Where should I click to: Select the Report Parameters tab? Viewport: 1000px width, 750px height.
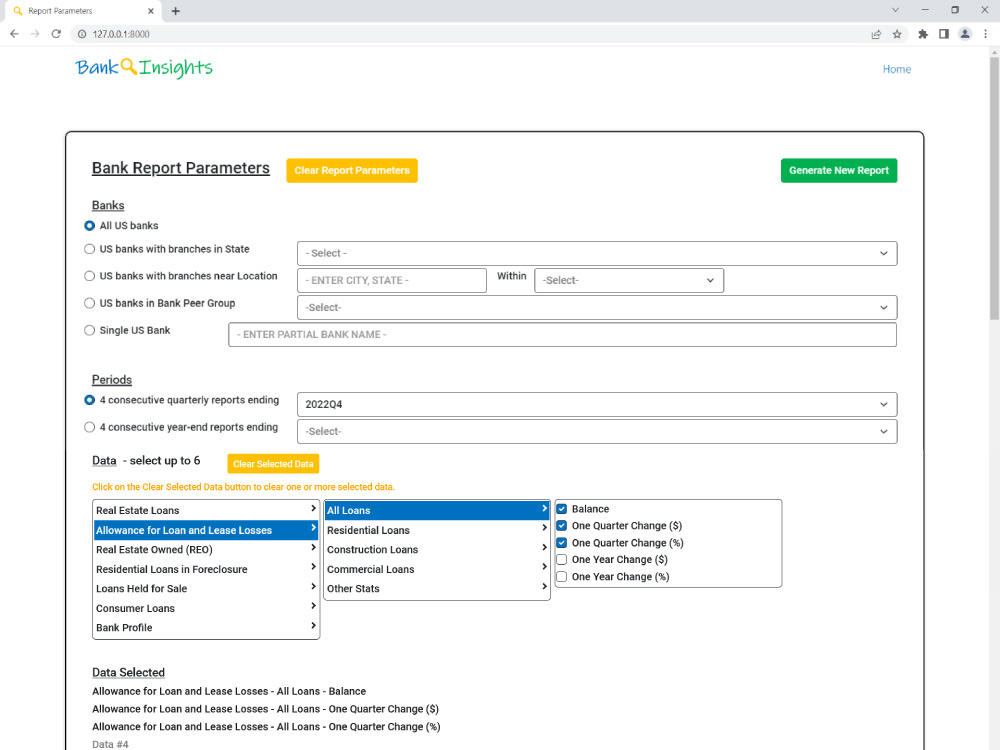(x=83, y=11)
